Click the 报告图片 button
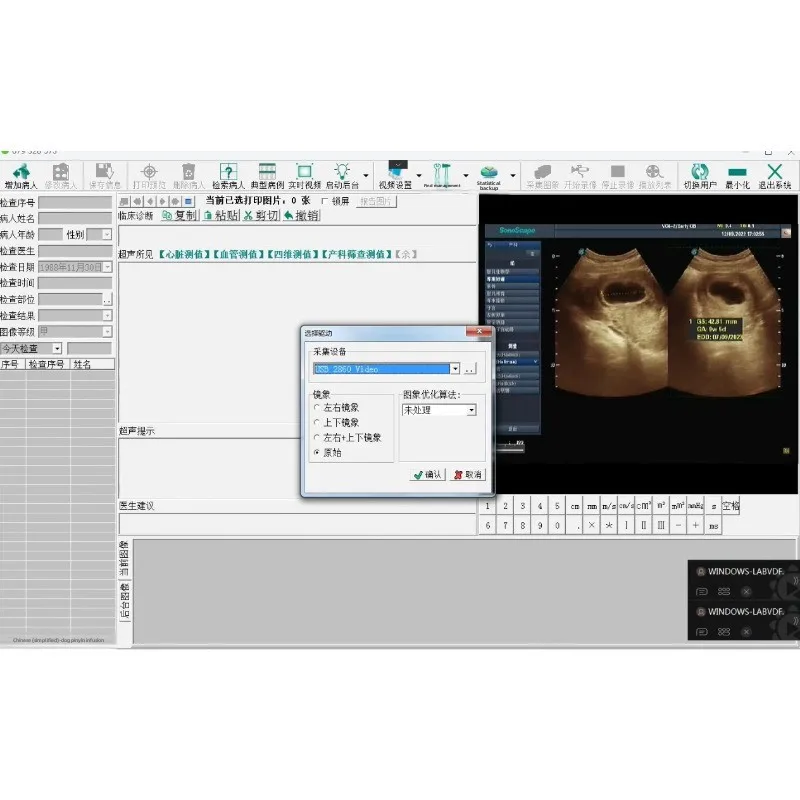The width and height of the screenshot is (800, 800). tap(376, 202)
